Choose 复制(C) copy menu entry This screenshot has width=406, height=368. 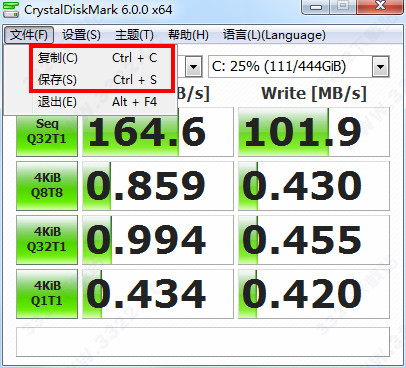coord(97,58)
